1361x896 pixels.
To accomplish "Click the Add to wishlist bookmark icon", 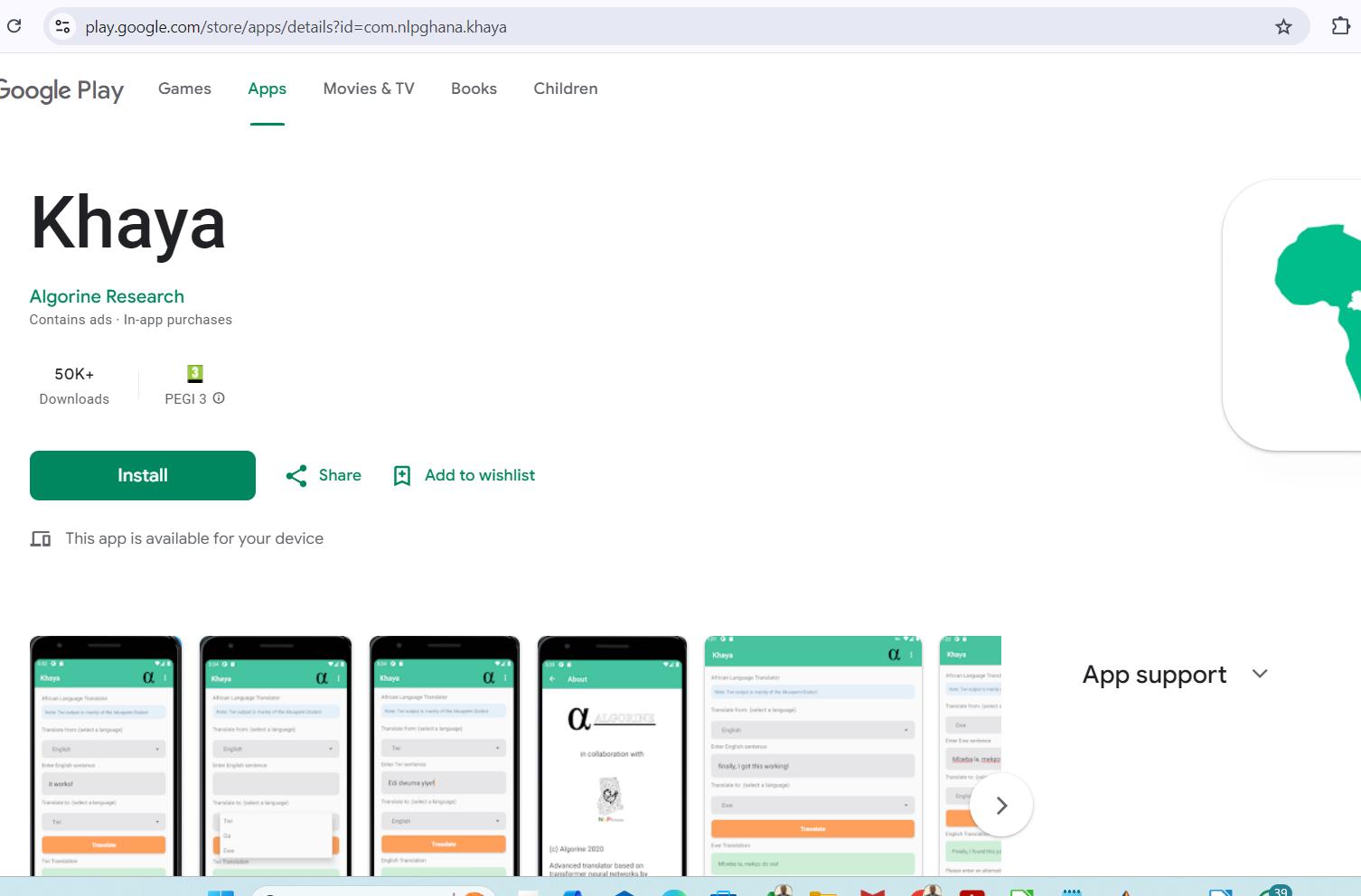I will click(402, 476).
